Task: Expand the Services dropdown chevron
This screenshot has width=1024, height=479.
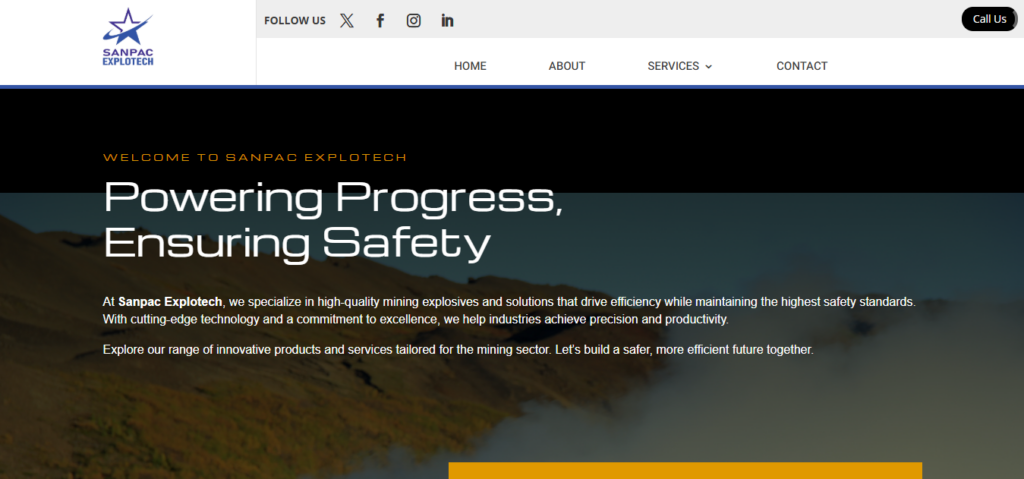Action: (709, 67)
